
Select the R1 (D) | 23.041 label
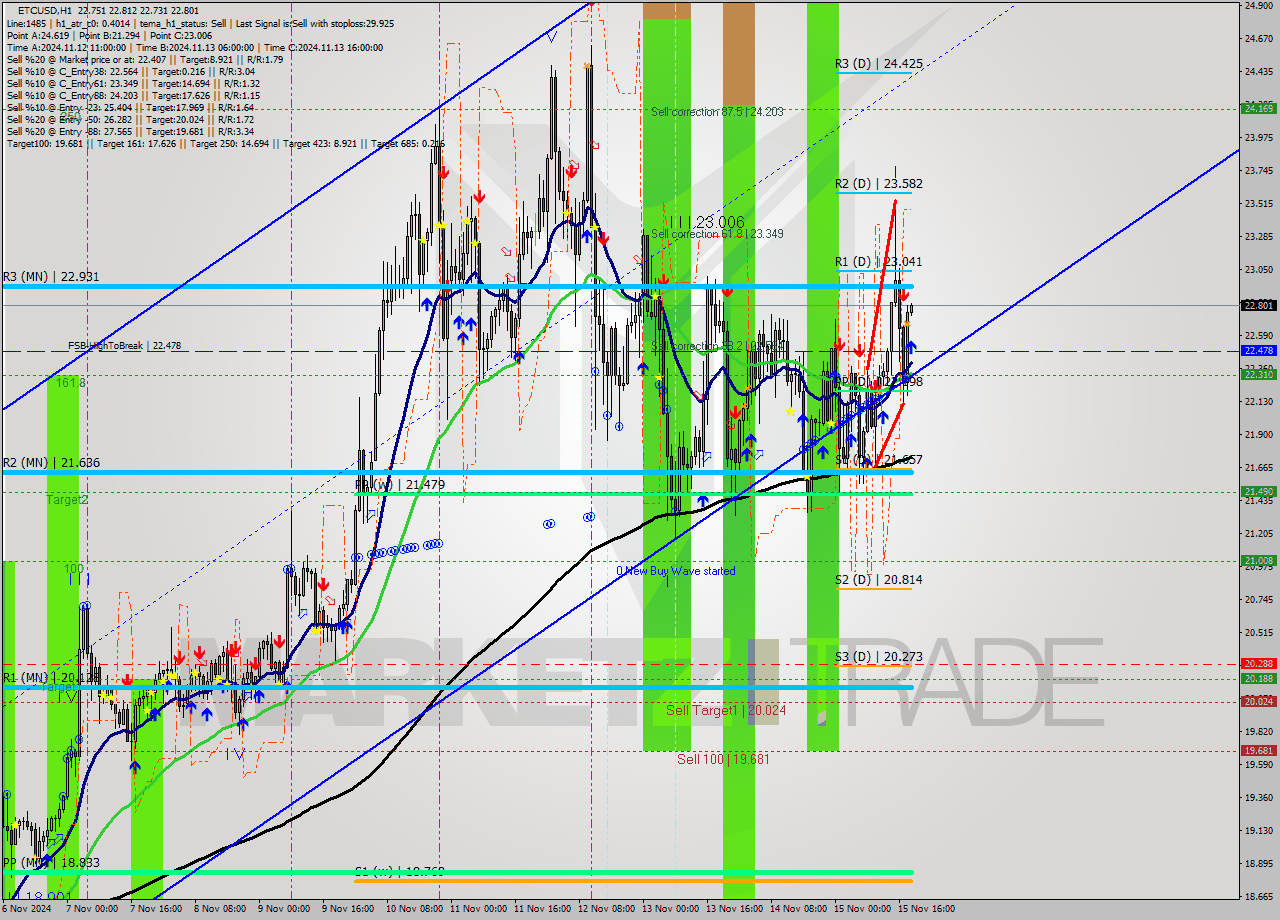[879, 262]
